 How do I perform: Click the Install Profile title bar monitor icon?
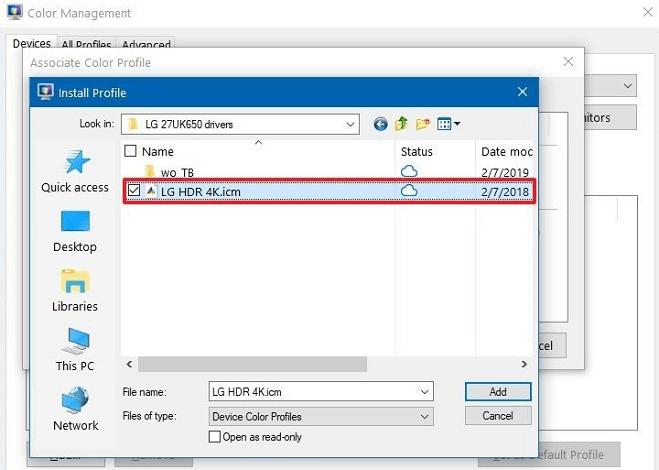point(45,92)
